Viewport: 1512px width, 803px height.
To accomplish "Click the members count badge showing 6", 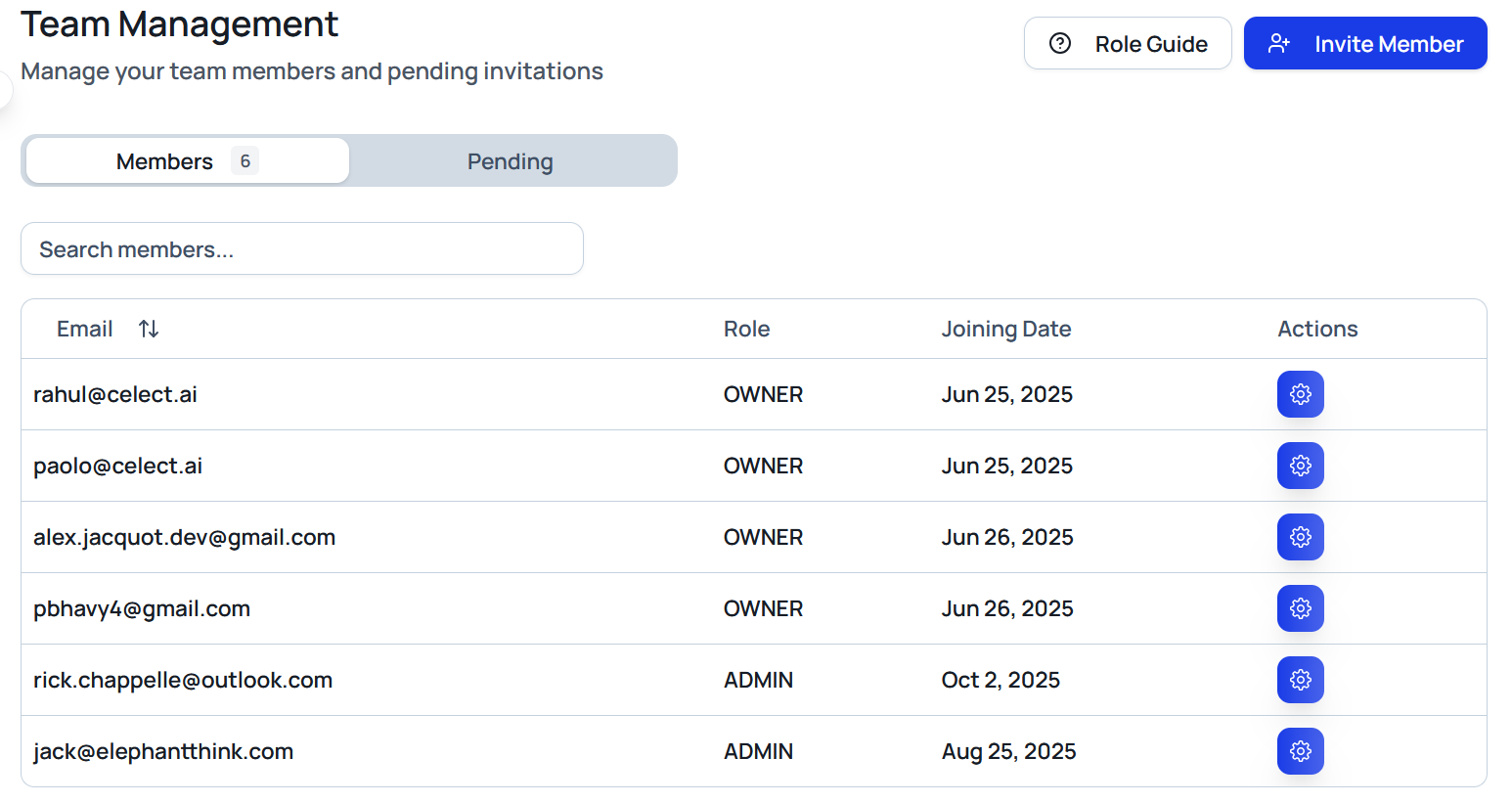I will pos(245,161).
